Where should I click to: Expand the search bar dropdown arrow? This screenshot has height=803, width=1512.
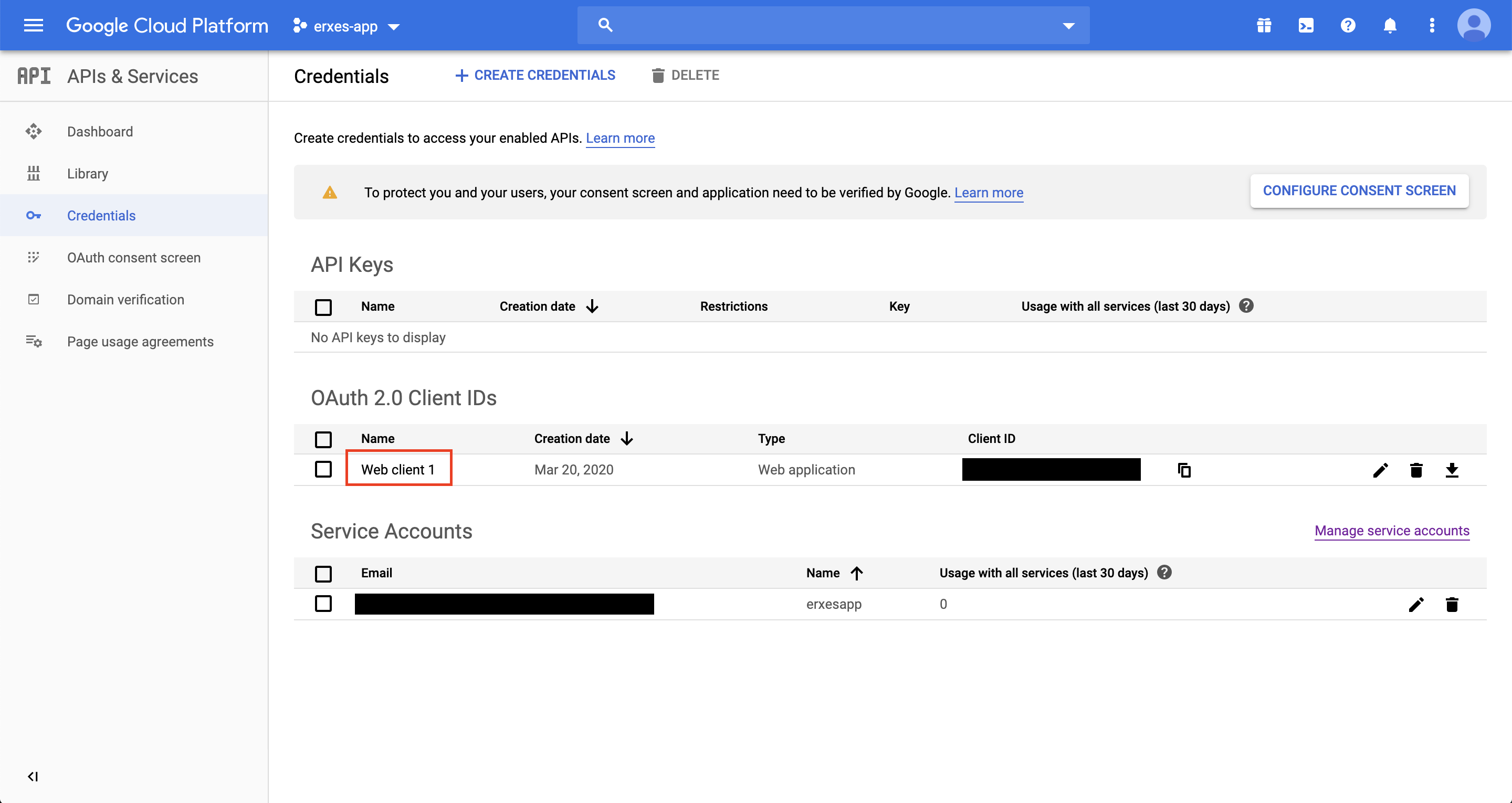coord(1068,26)
